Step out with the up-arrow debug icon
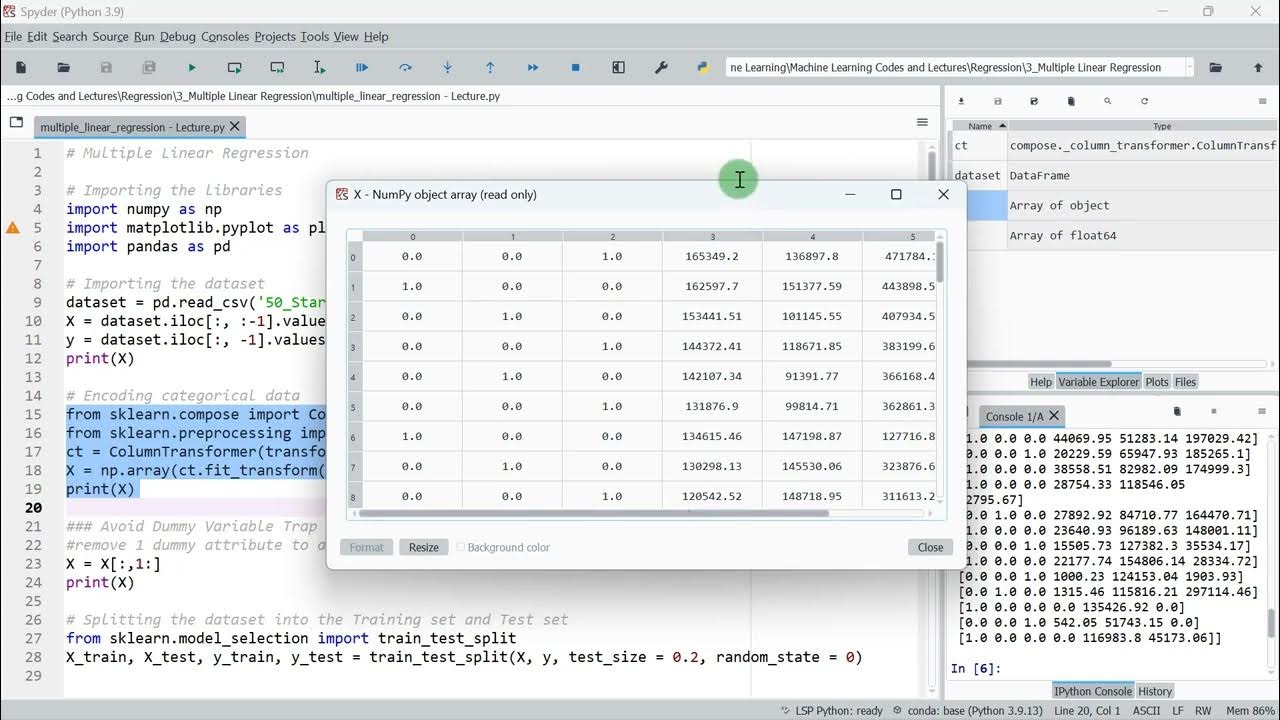This screenshot has width=1280, height=720. [x=490, y=67]
